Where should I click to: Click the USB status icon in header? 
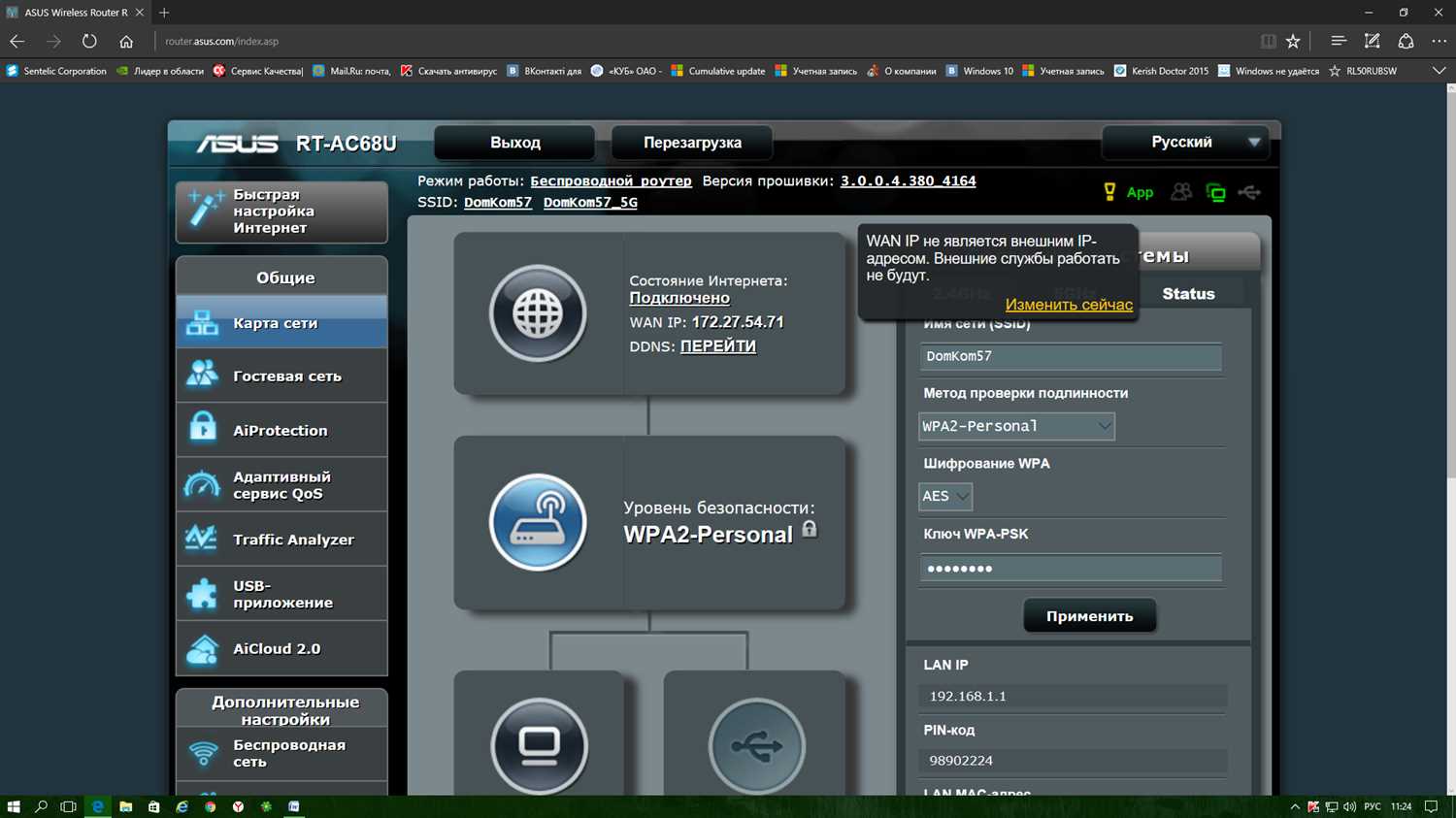1250,192
